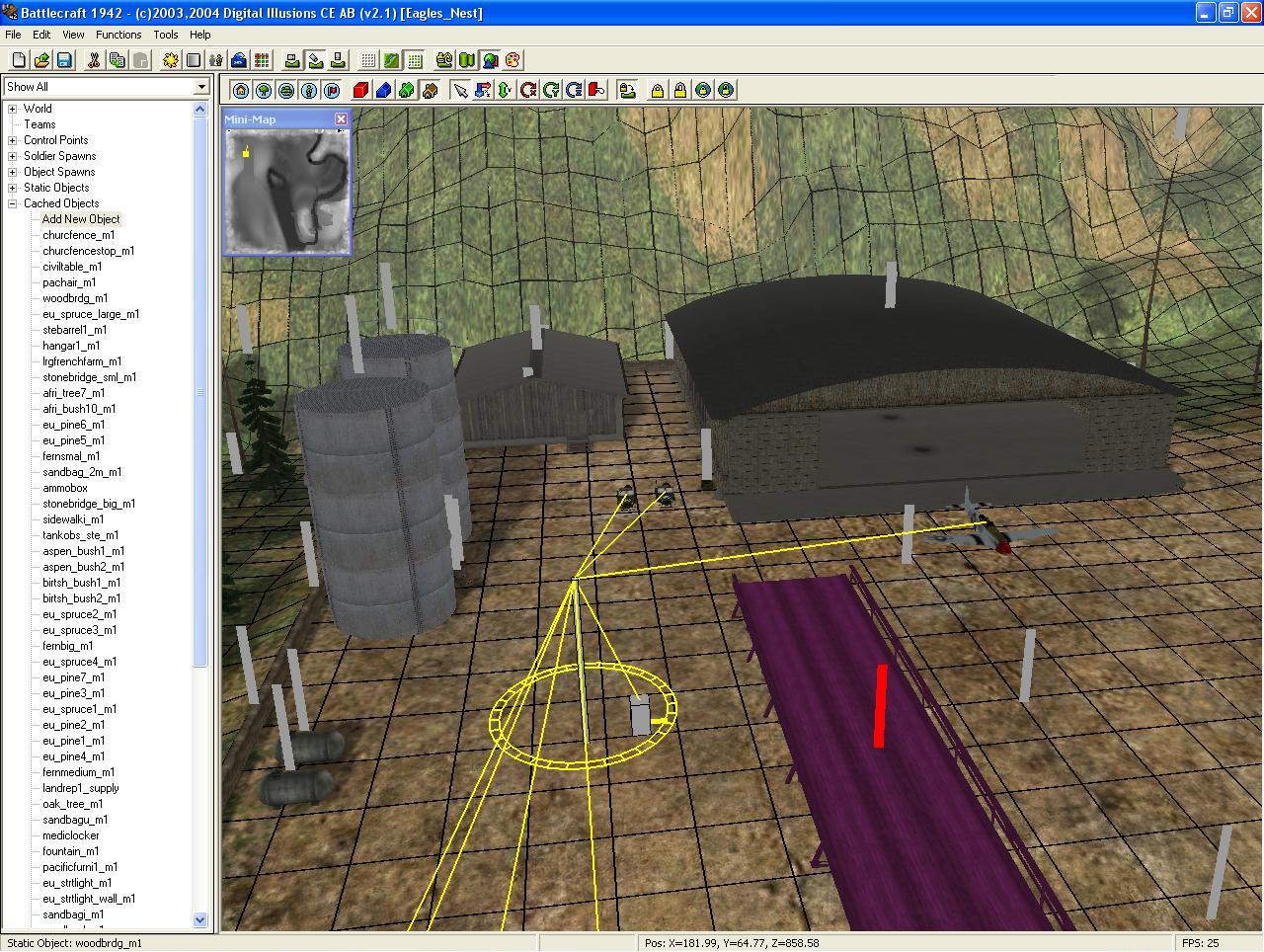Screen dimensions: 1264x952
Task: Expand the Object Spawns tree node
Action: (13, 172)
